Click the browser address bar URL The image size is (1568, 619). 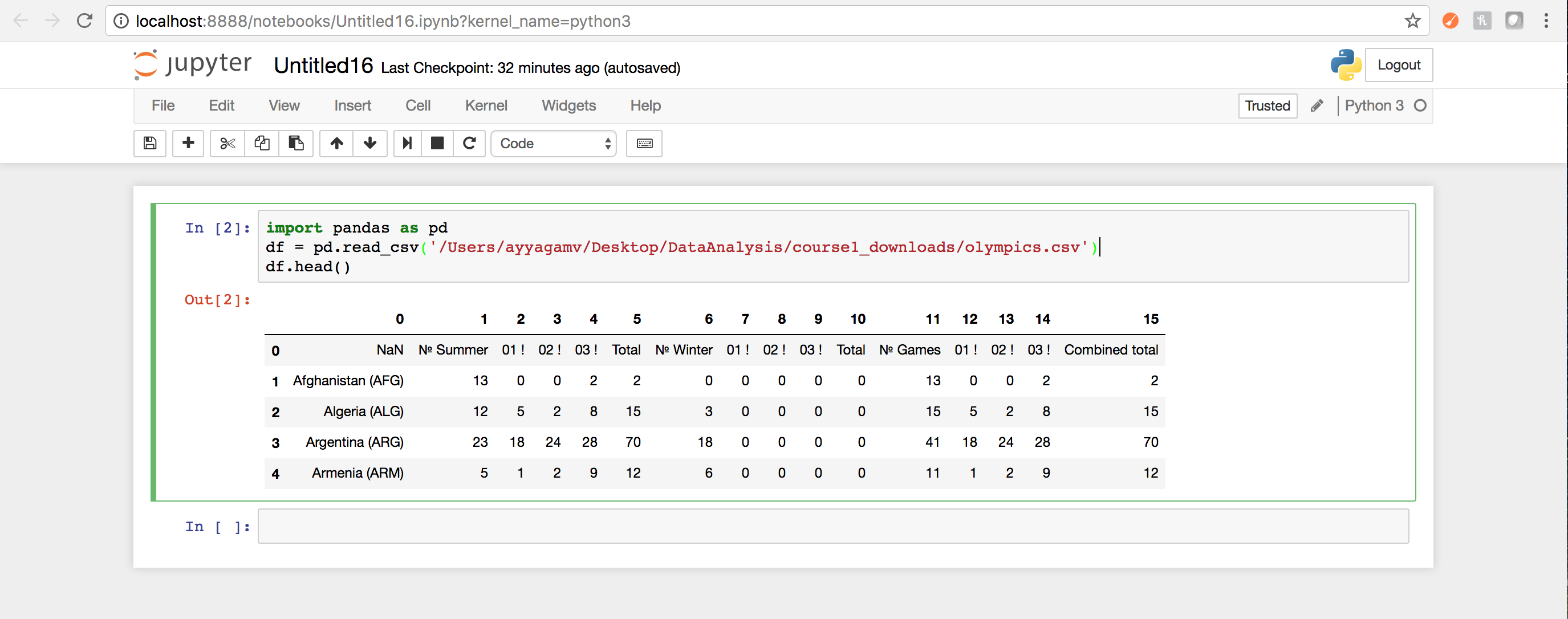(383, 21)
